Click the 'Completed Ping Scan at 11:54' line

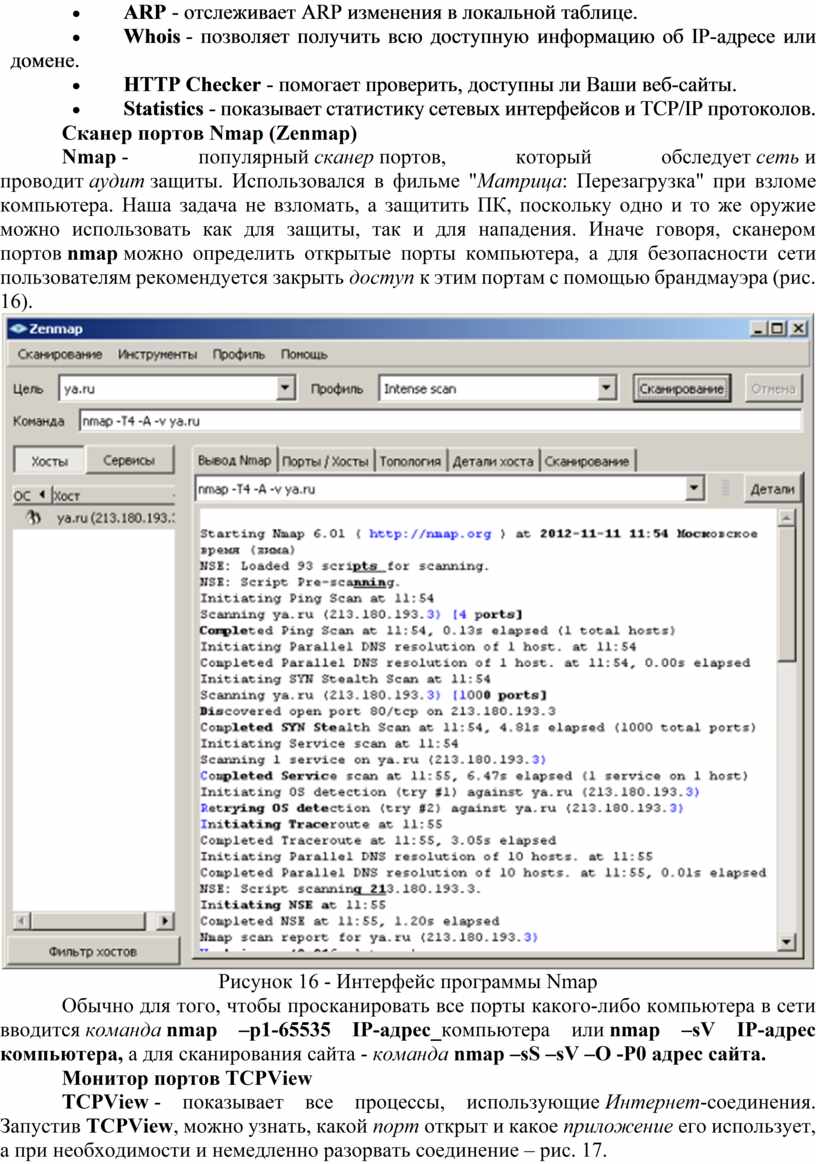[438, 630]
